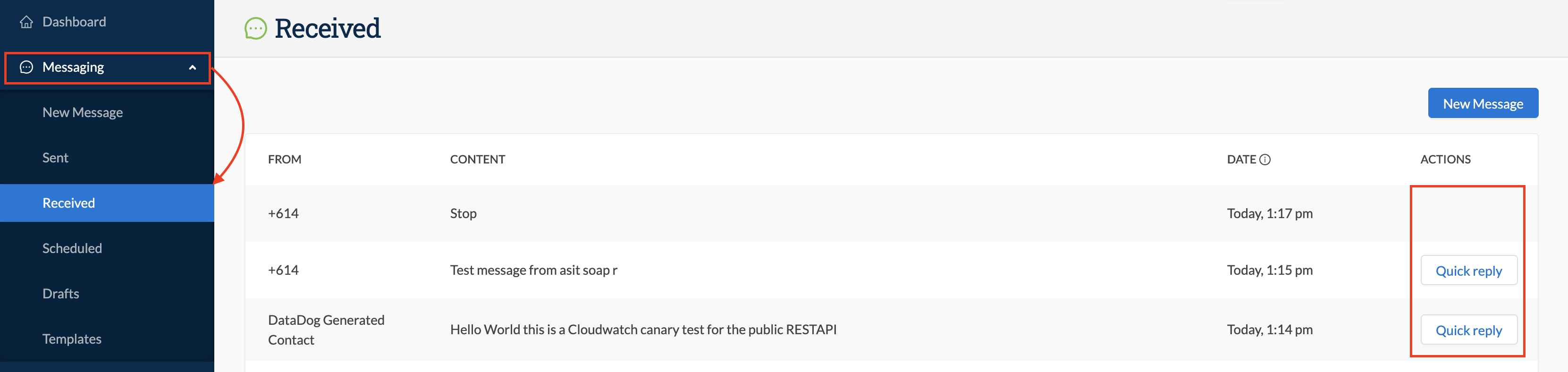Click the FROM column header

[x=284, y=160]
